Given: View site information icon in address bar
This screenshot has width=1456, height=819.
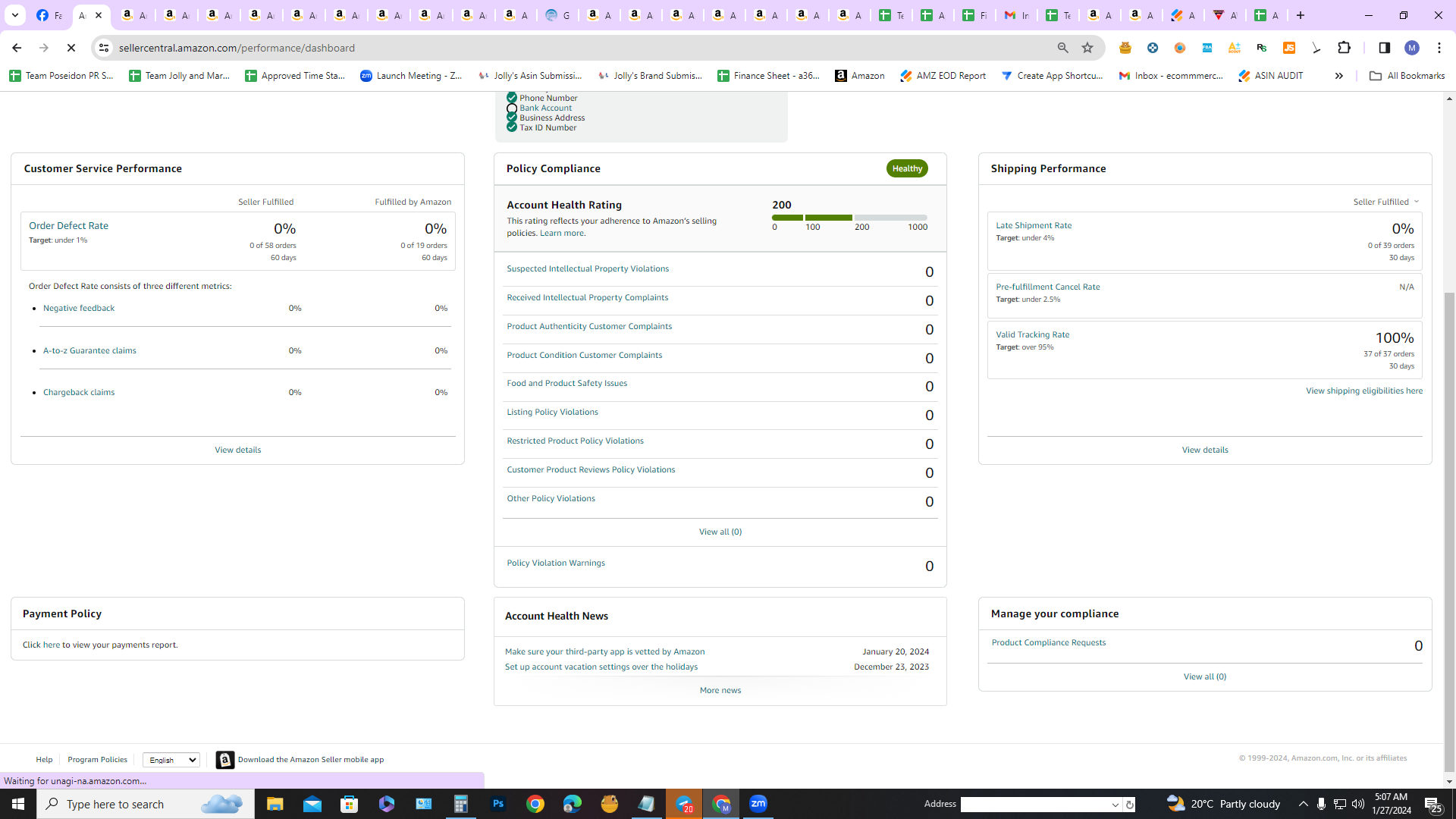Looking at the screenshot, I should click(x=104, y=48).
